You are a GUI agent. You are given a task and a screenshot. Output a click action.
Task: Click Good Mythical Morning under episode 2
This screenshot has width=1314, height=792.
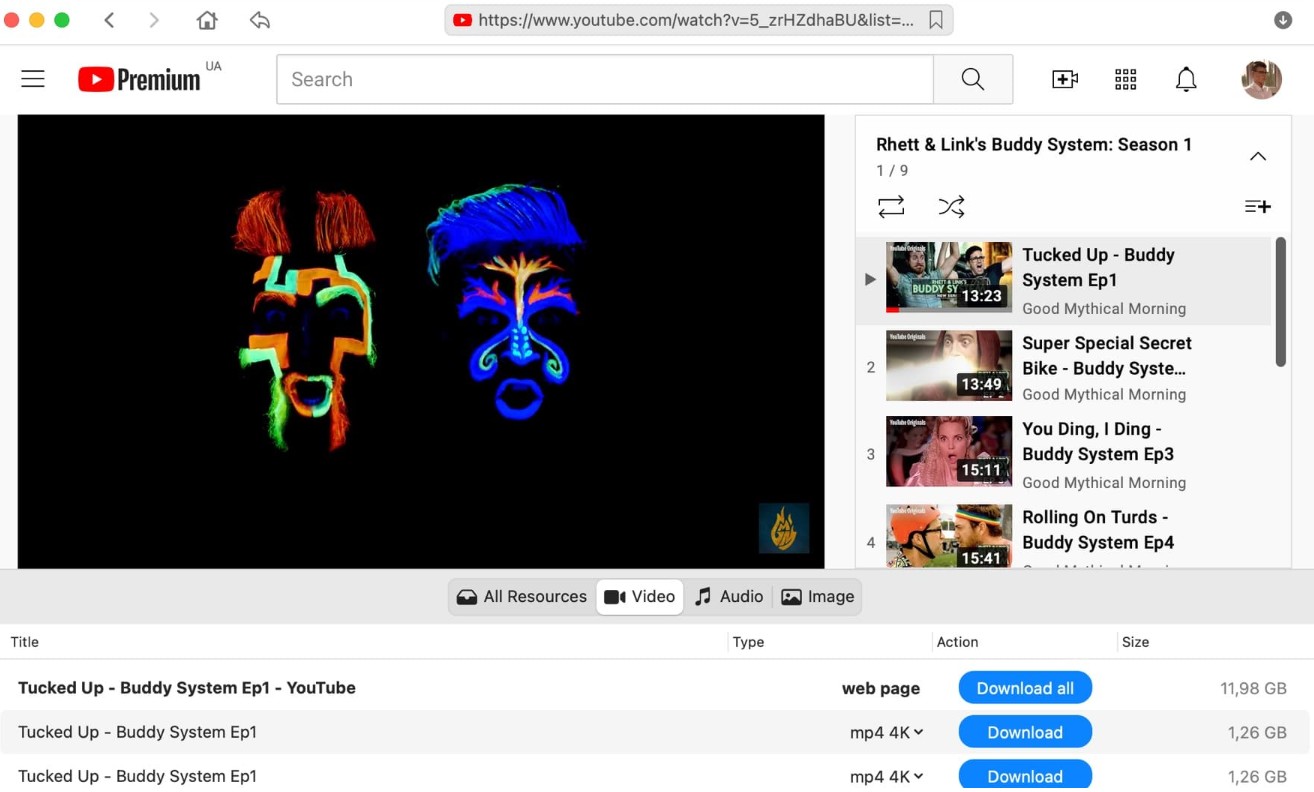point(1104,395)
